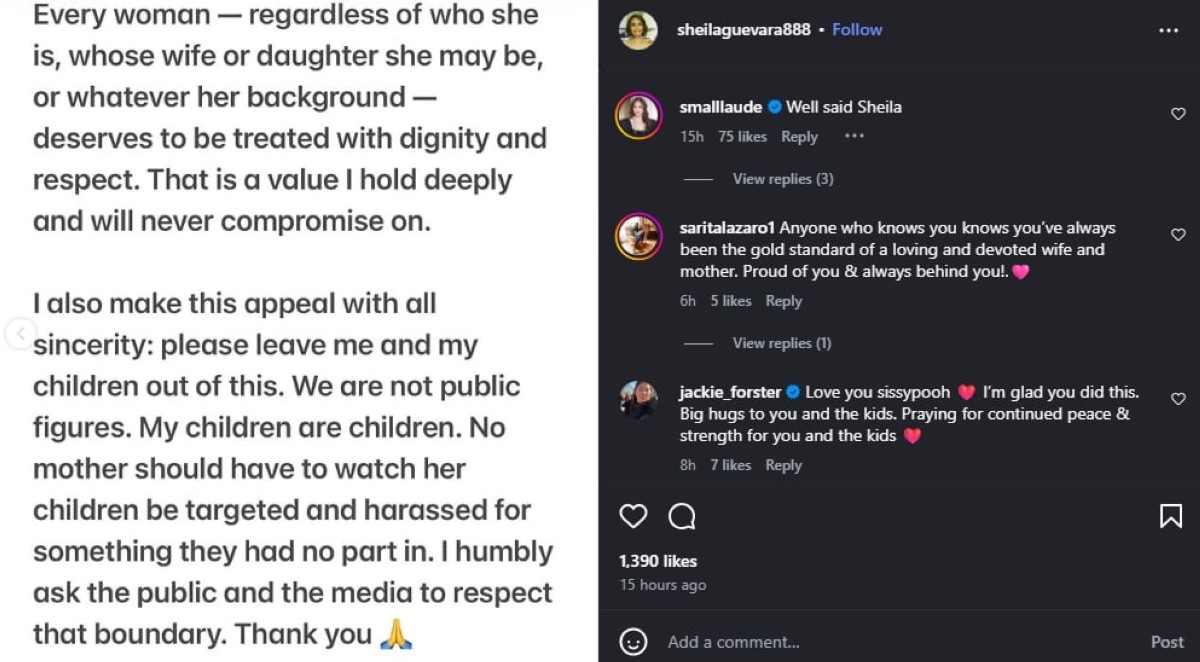Expand View replies (3) under smalllaude

coord(782,179)
